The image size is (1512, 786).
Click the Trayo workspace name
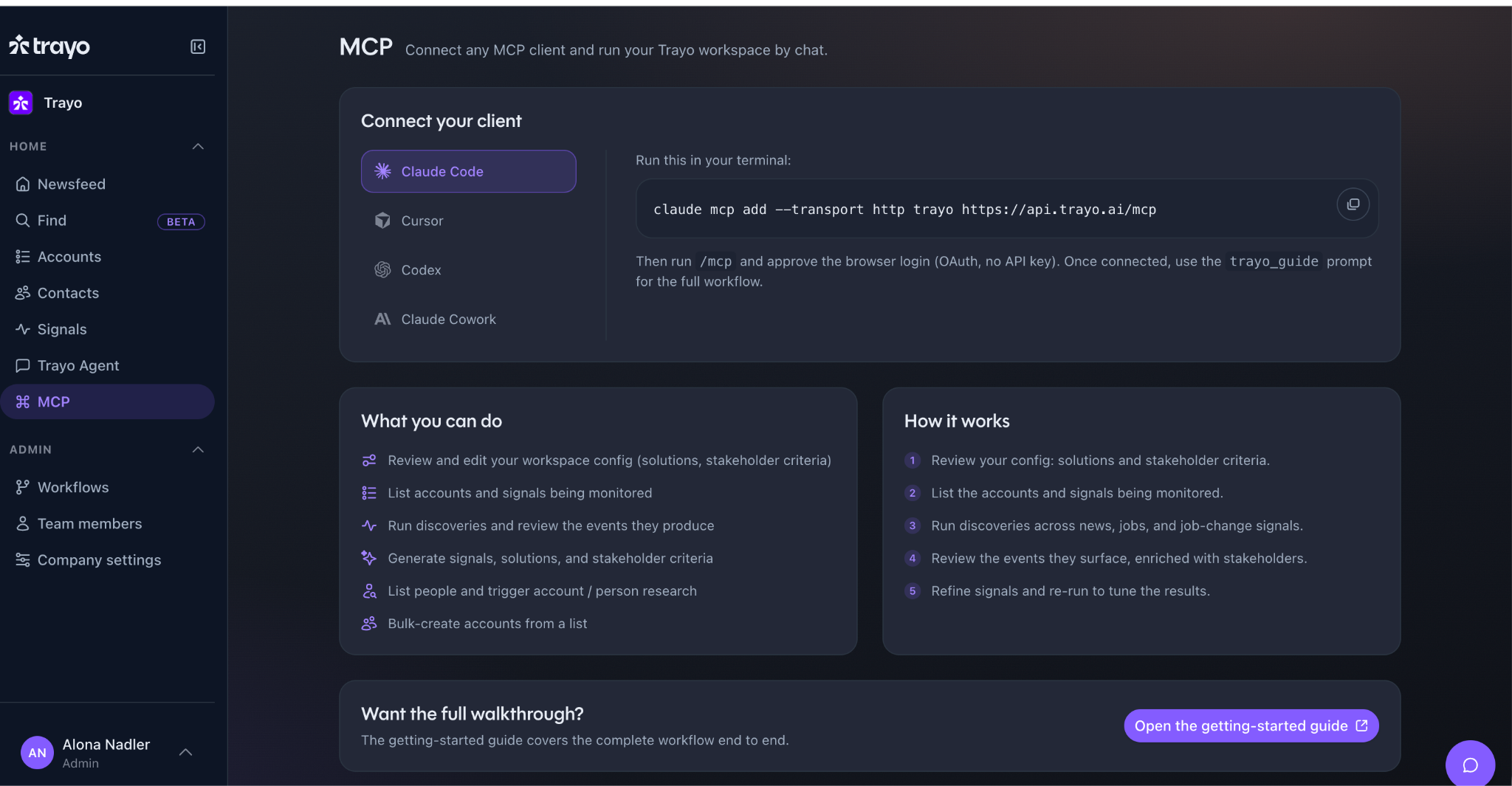[63, 103]
